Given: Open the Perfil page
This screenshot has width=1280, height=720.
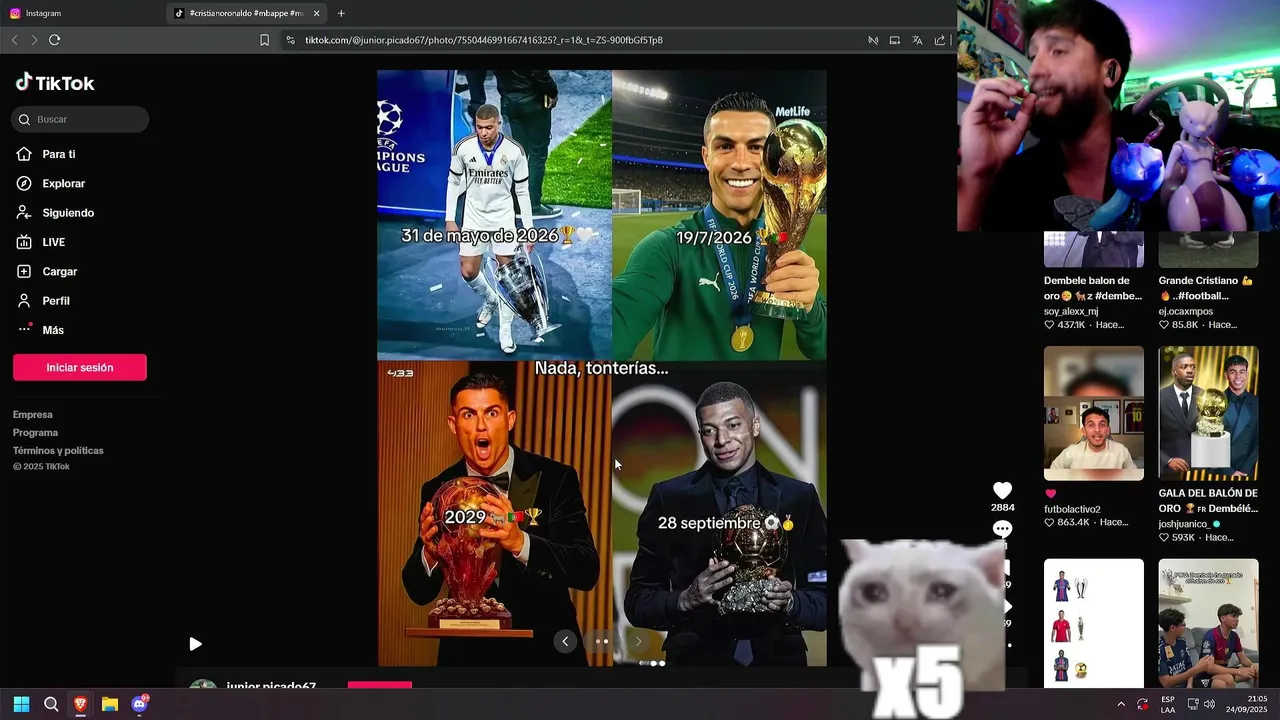Looking at the screenshot, I should click(56, 301).
